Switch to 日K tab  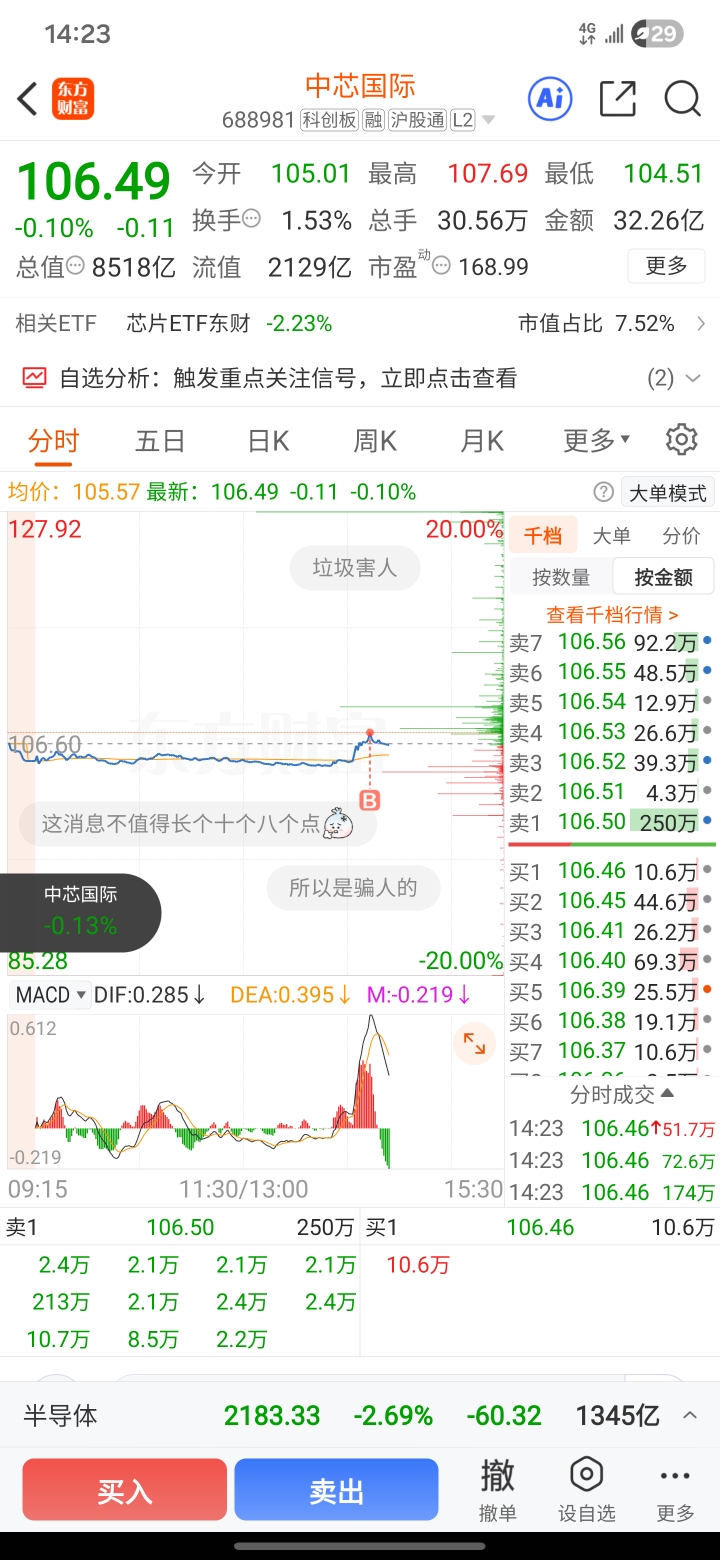[268, 440]
